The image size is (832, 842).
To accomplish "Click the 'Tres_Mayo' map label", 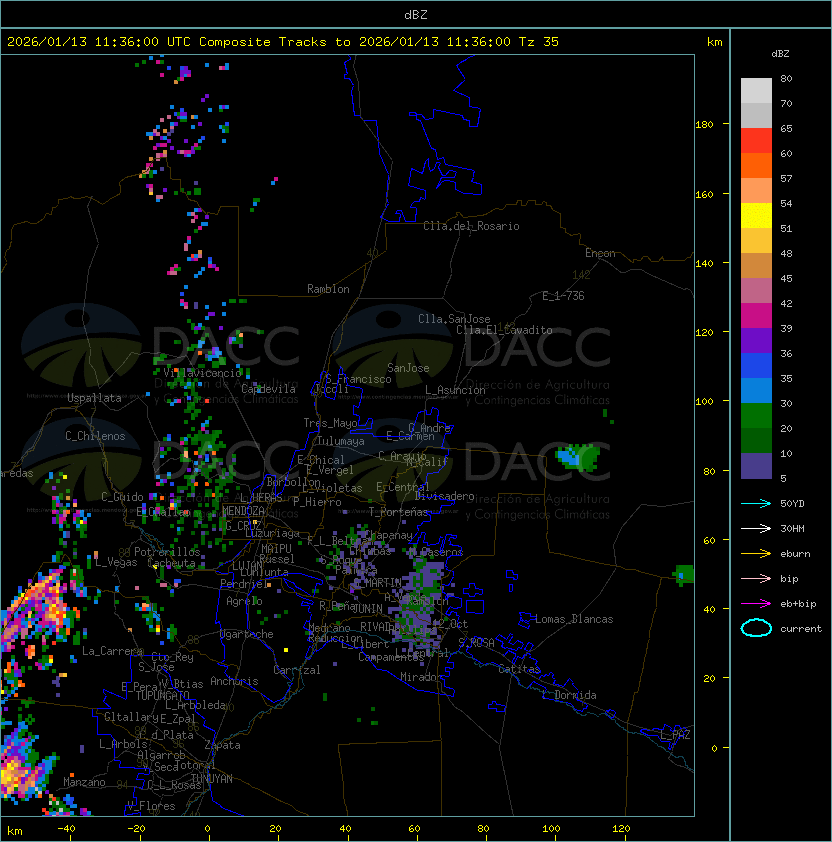I will (330, 423).
